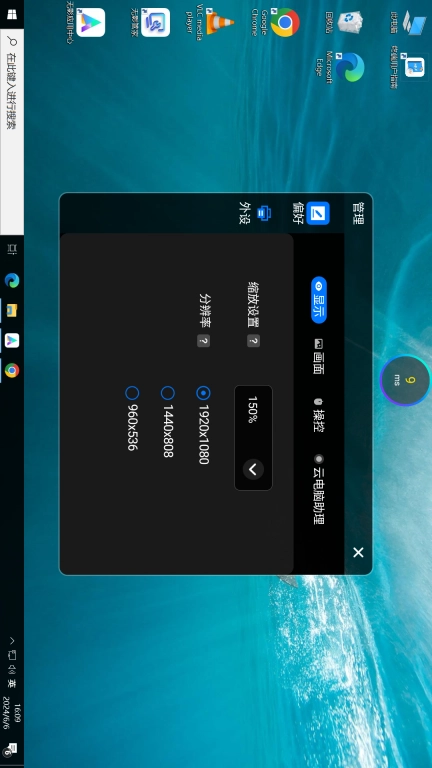This screenshot has height=768, width=432.
Task: Expand hidden system tray icons
Action: tap(12, 641)
